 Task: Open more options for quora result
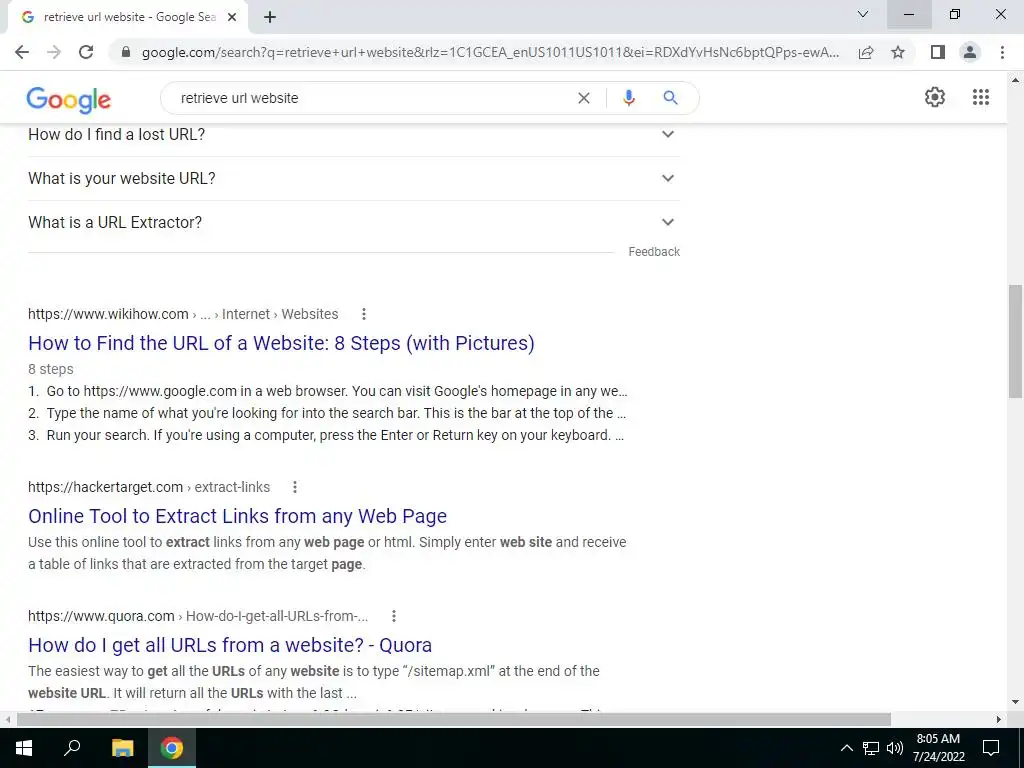coord(394,616)
